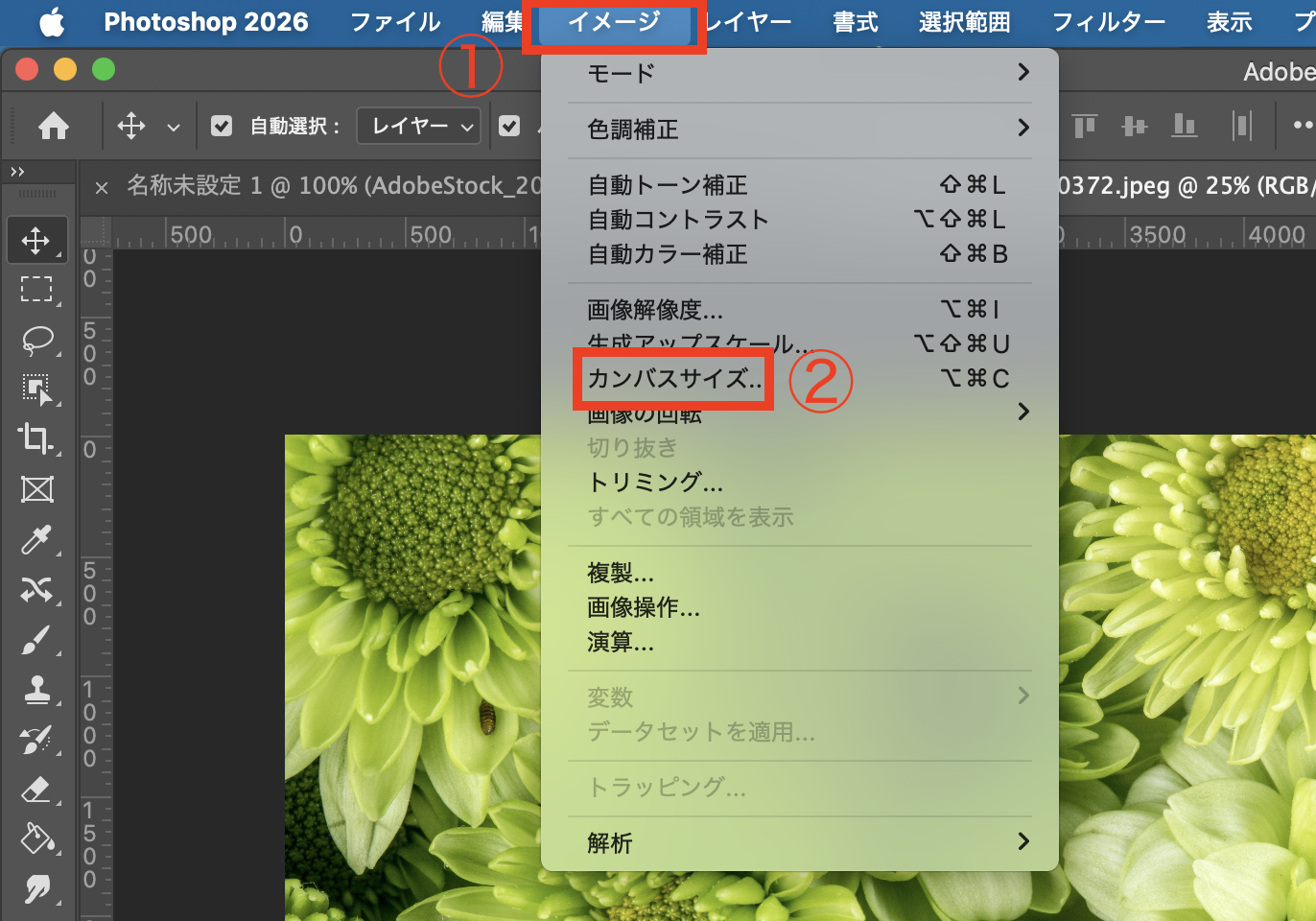
Task: Open the フィルター menu
Action: [x=1109, y=22]
